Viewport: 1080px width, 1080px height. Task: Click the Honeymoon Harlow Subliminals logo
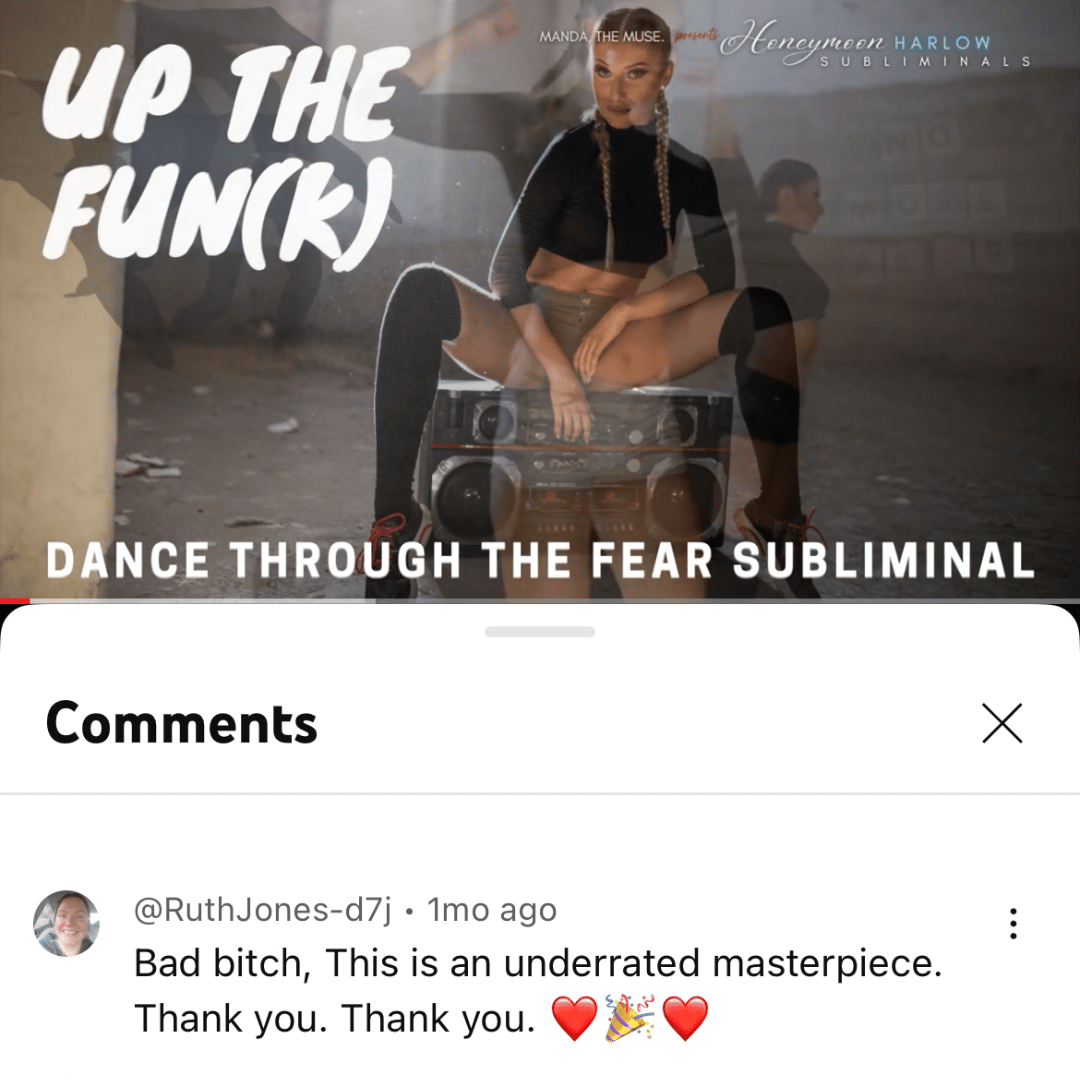tap(876, 45)
